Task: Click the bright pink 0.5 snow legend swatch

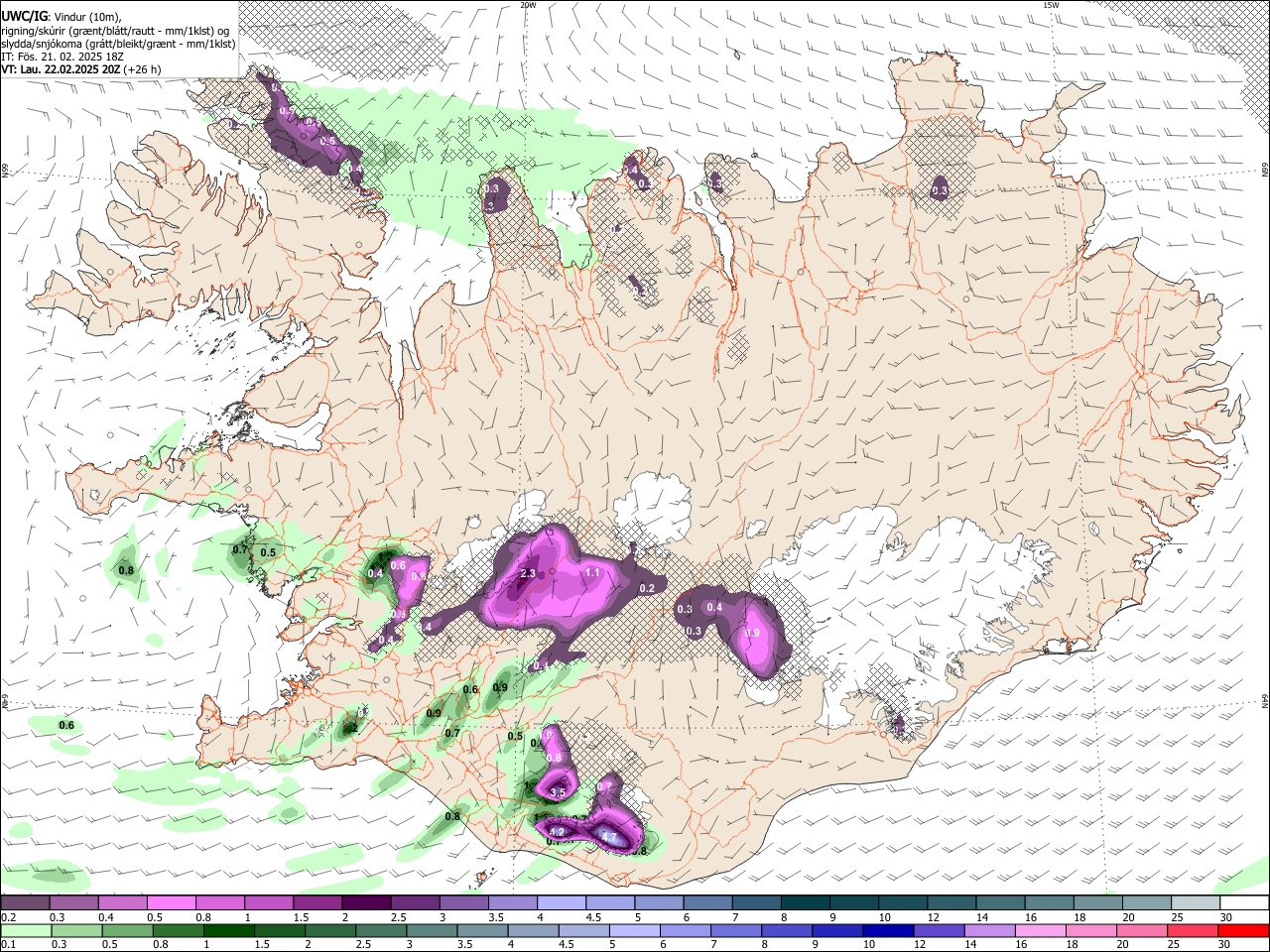Action: (x=172, y=903)
